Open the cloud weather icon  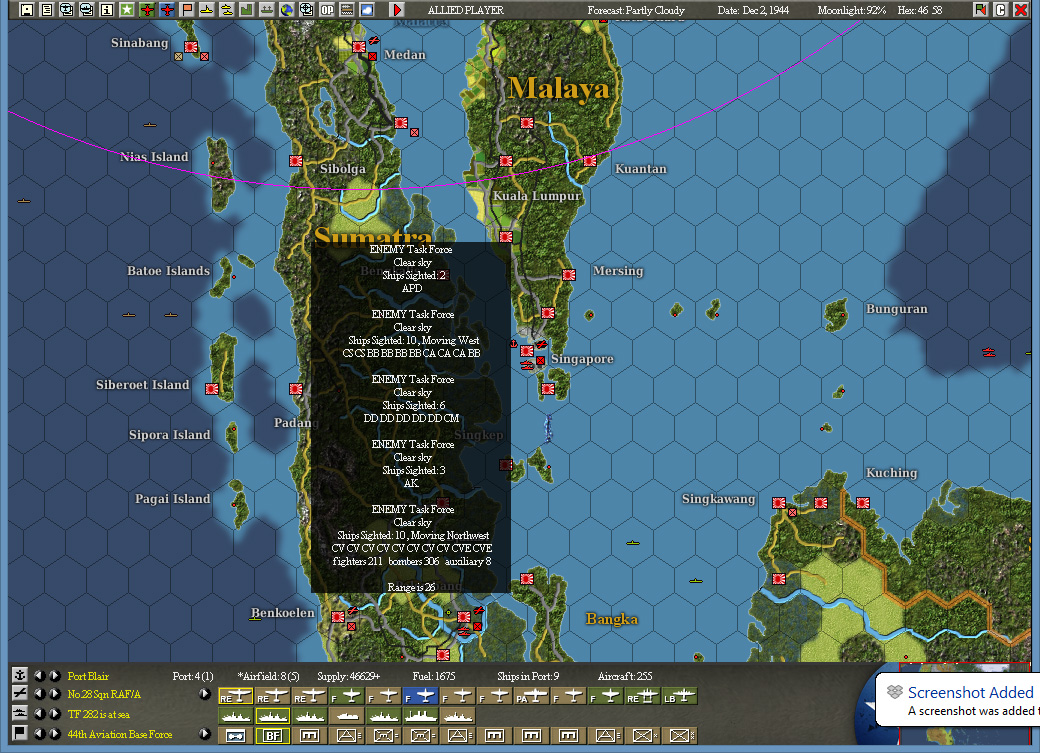[x=367, y=9]
